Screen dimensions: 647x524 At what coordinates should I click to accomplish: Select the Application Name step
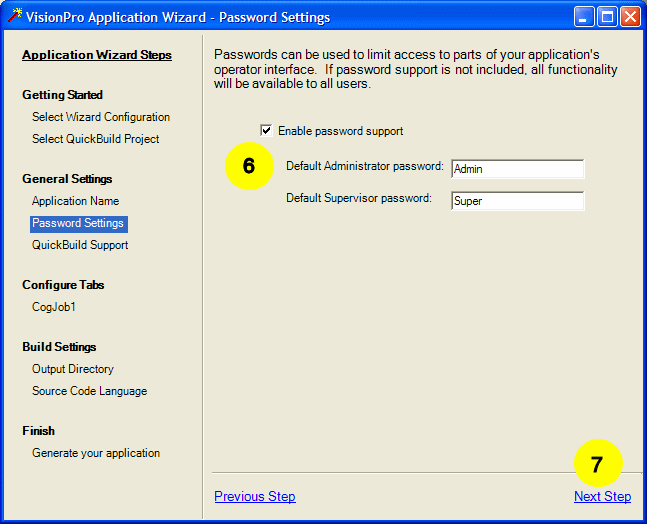click(75, 201)
